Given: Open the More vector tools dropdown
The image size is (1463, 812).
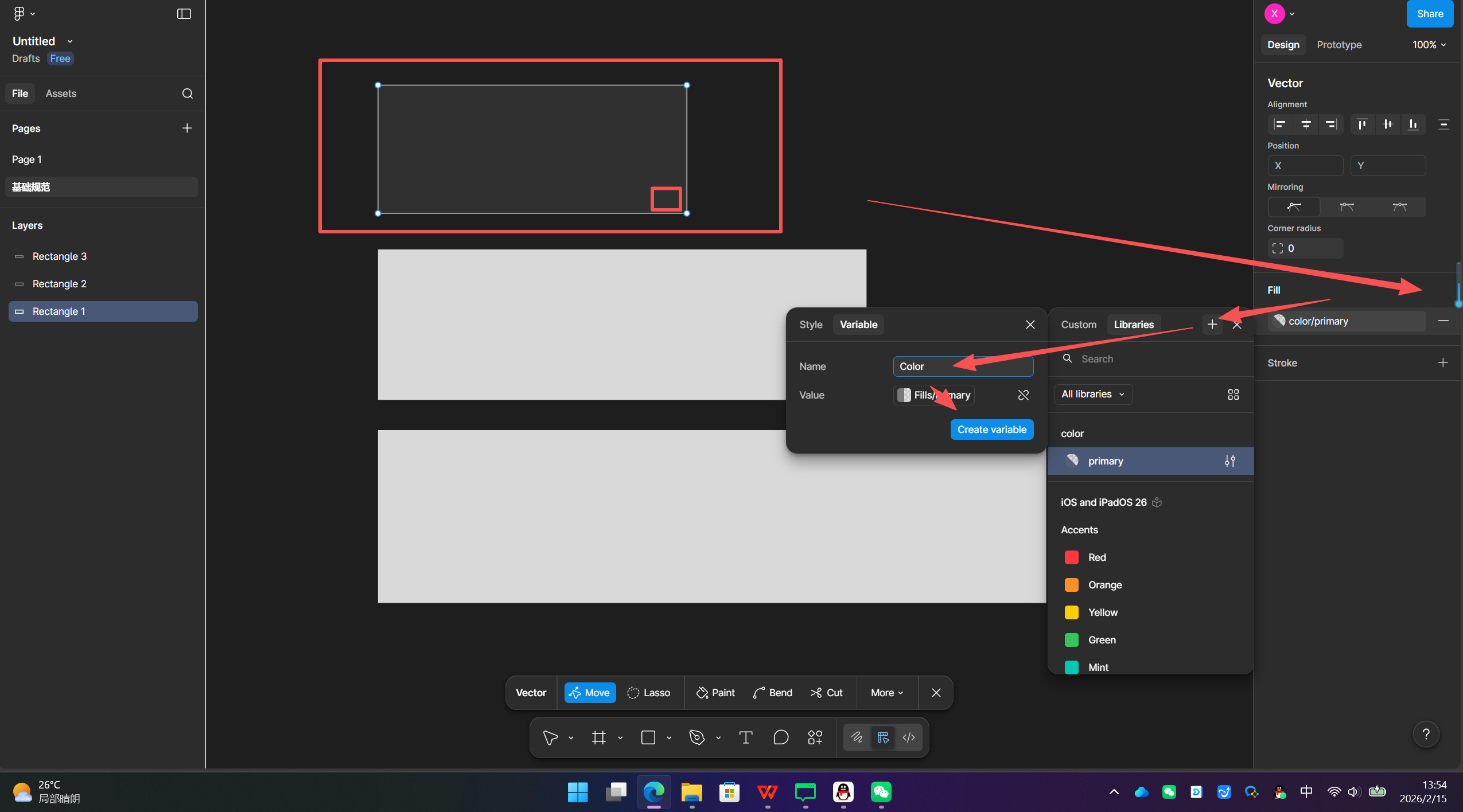Looking at the screenshot, I should [886, 693].
